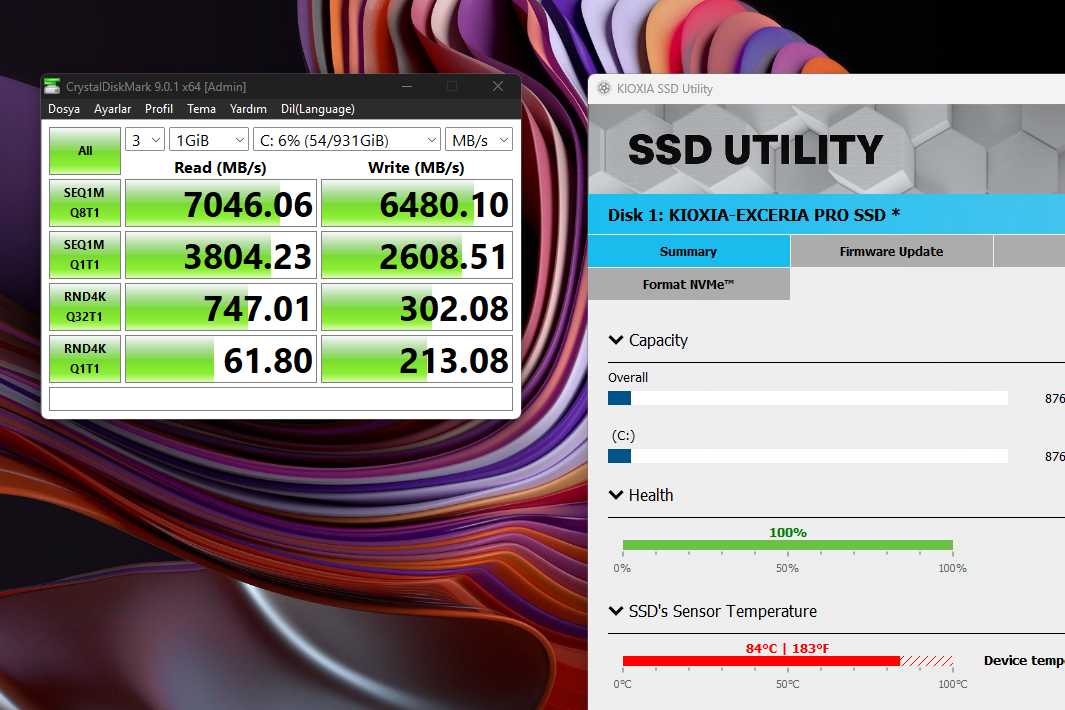Start the RND4K Q32T1 test

tap(85, 306)
